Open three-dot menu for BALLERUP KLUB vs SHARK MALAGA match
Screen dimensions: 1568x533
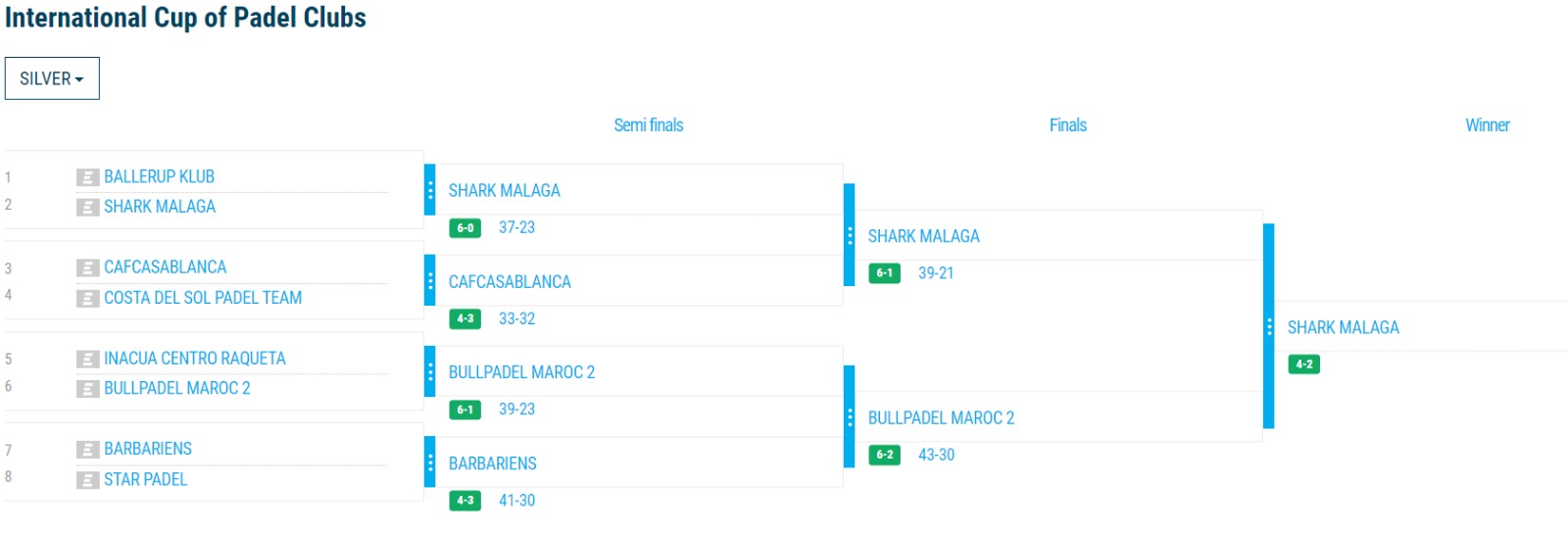430,190
